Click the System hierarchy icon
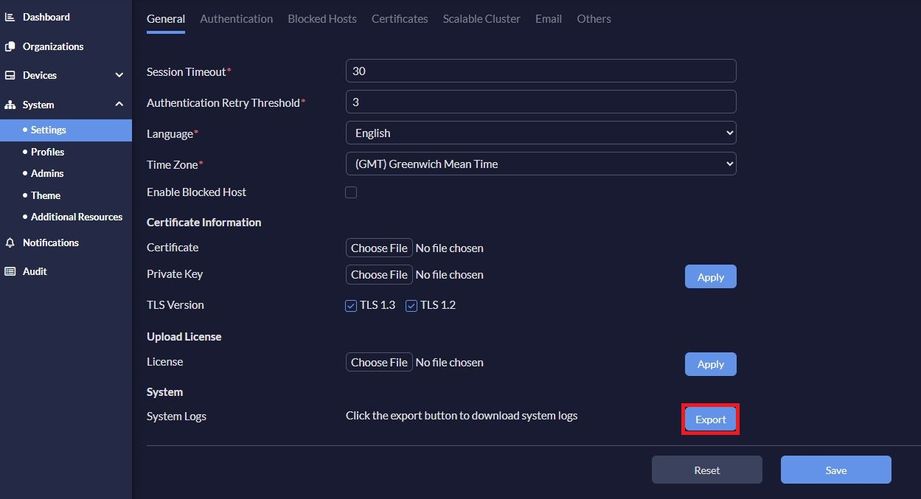This screenshot has width=921, height=499. coord(9,104)
